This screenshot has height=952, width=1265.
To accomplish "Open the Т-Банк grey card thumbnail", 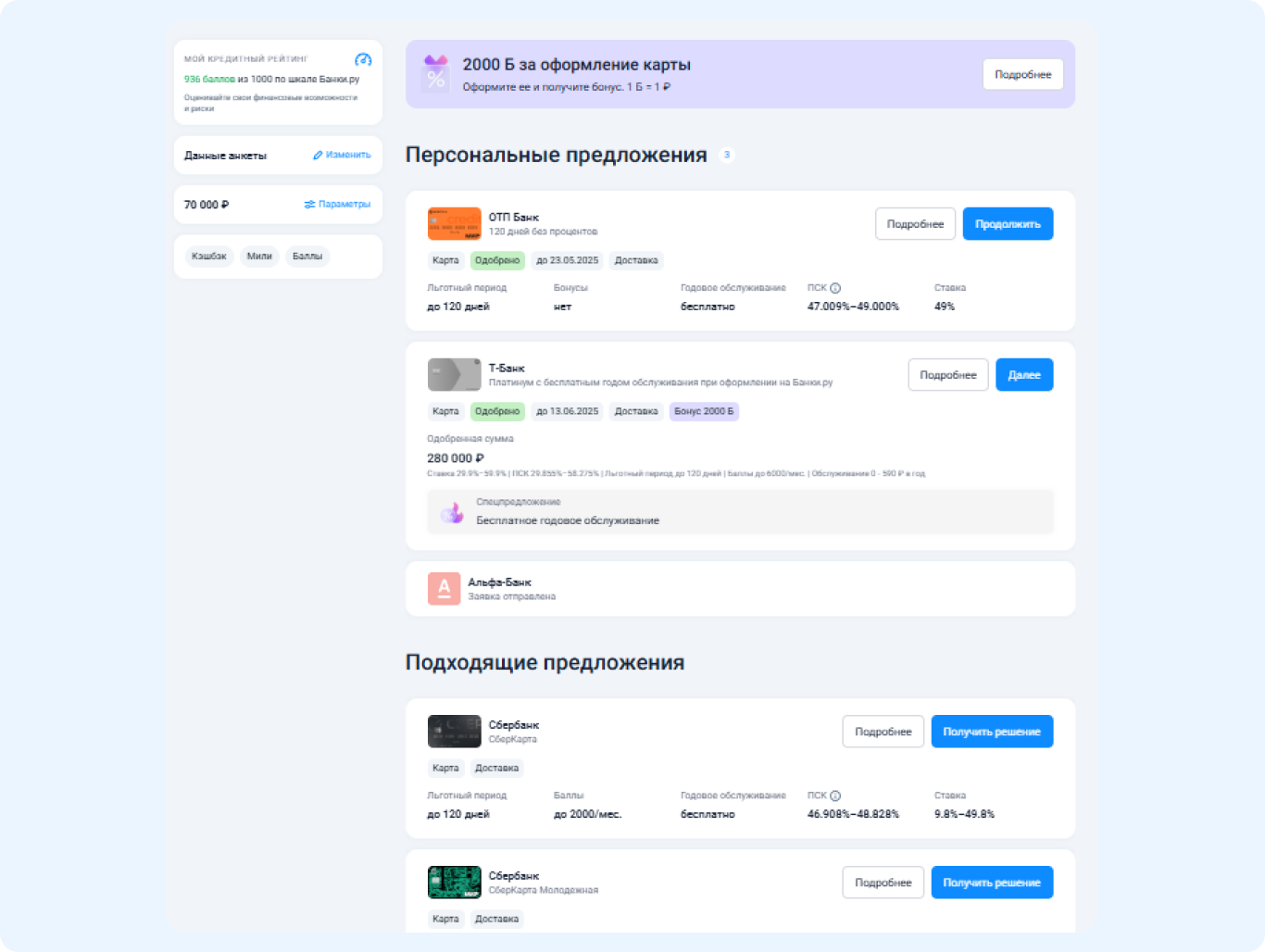I will click(454, 374).
